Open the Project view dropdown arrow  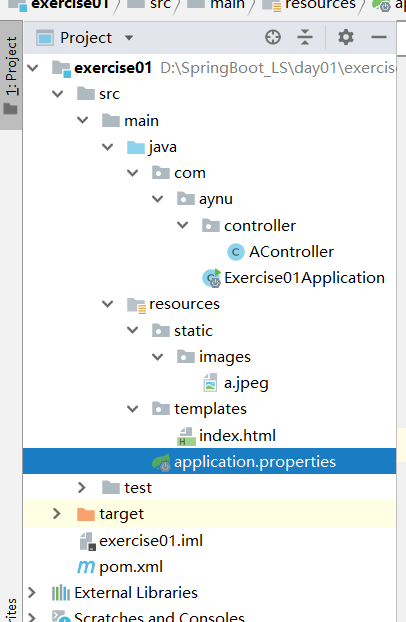tap(129, 38)
